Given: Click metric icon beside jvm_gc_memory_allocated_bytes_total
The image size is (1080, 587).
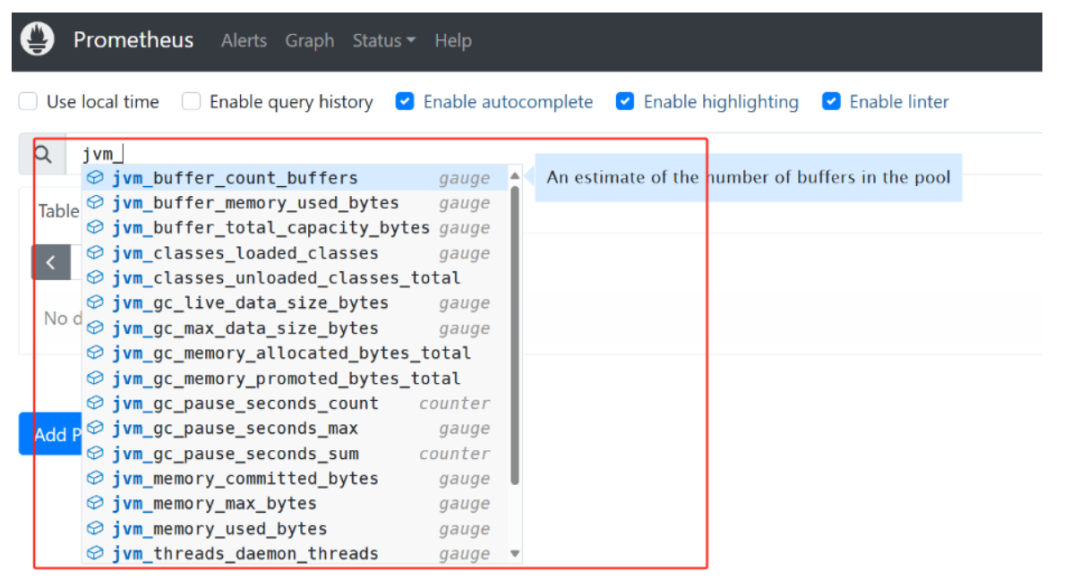Looking at the screenshot, I should (x=95, y=353).
